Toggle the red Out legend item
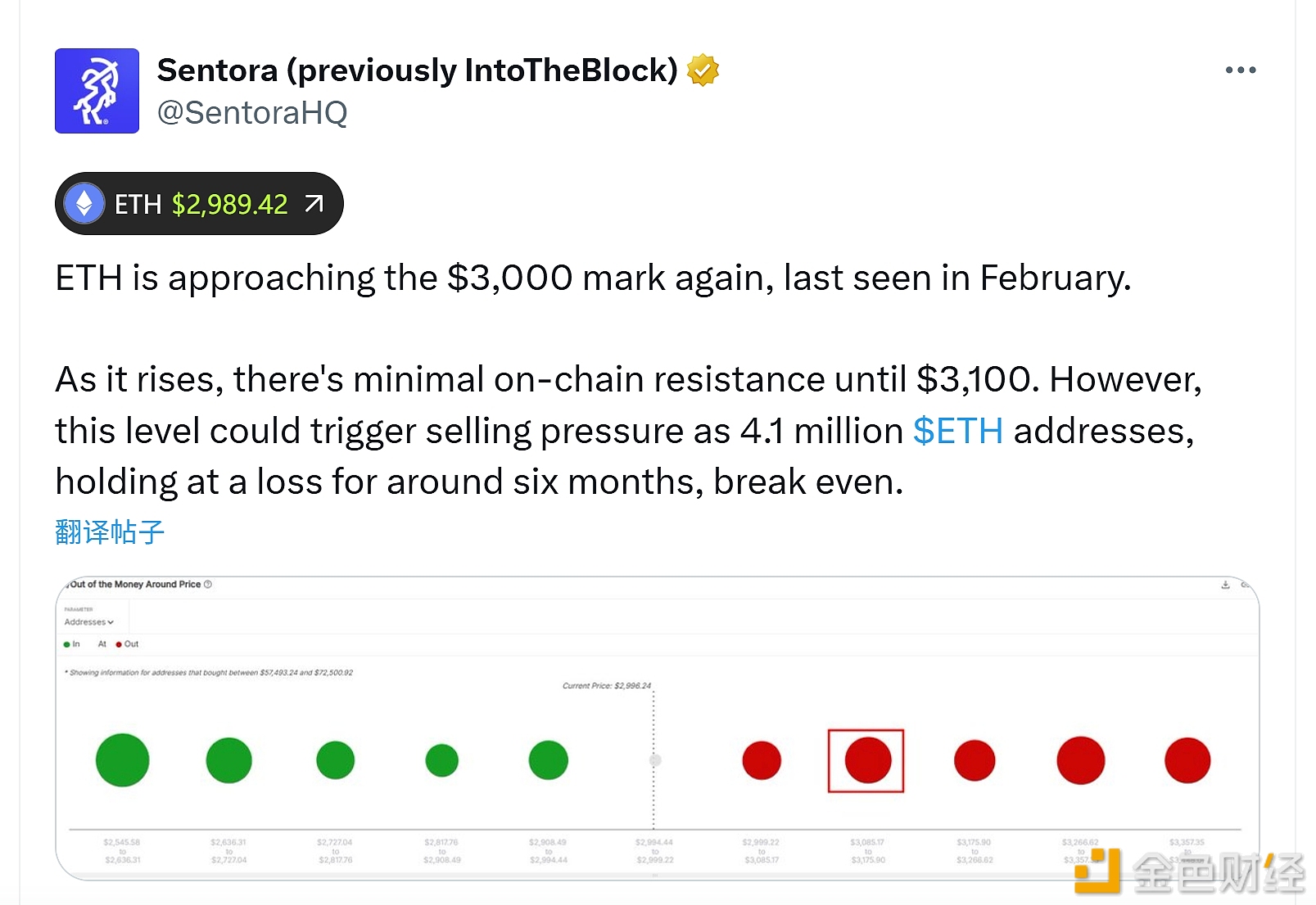This screenshot has width=1316, height=905. pyautogui.click(x=128, y=645)
